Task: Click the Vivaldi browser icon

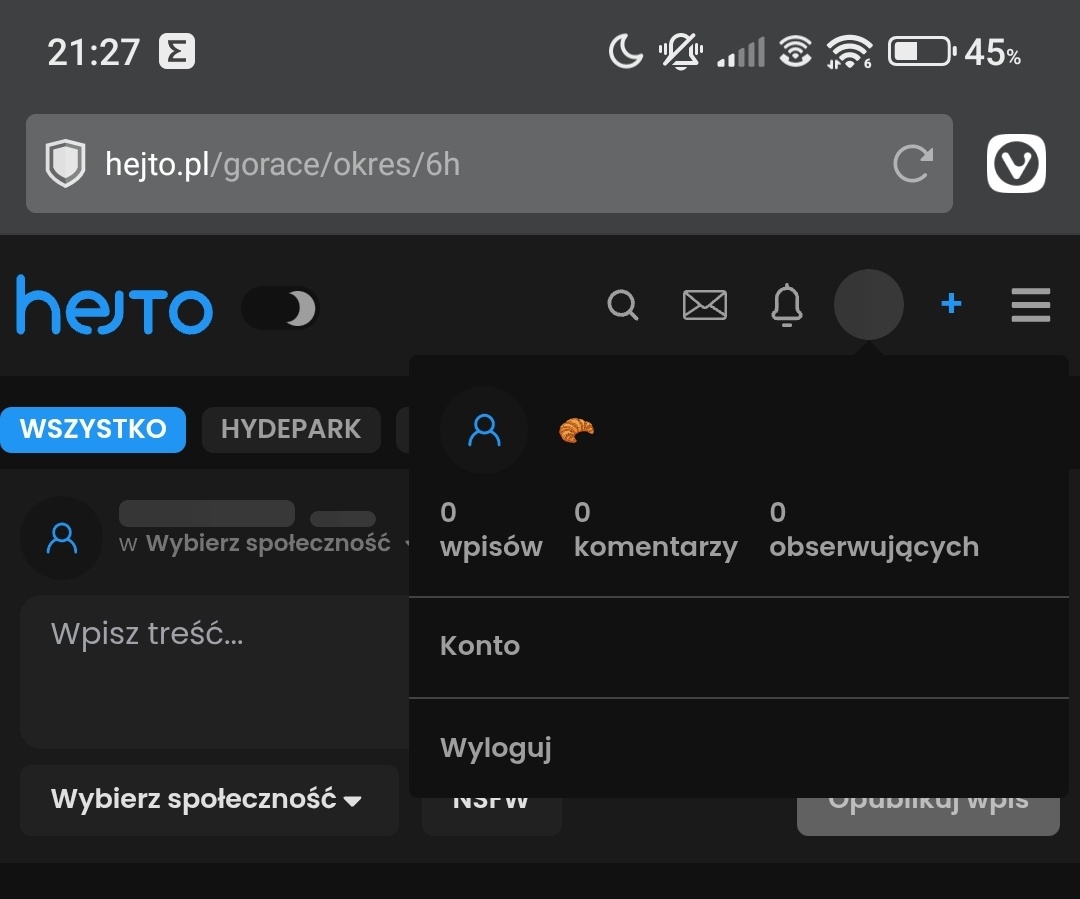Action: (1016, 164)
